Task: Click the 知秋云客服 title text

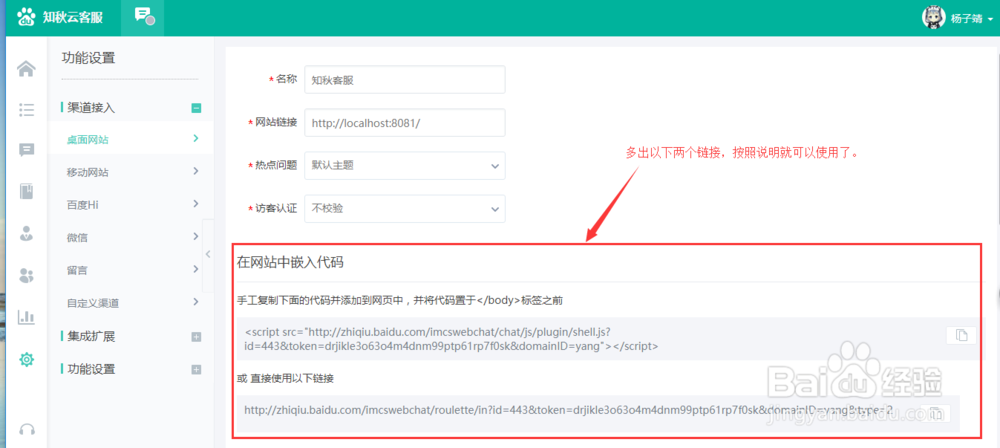Action: pyautogui.click(x=73, y=18)
